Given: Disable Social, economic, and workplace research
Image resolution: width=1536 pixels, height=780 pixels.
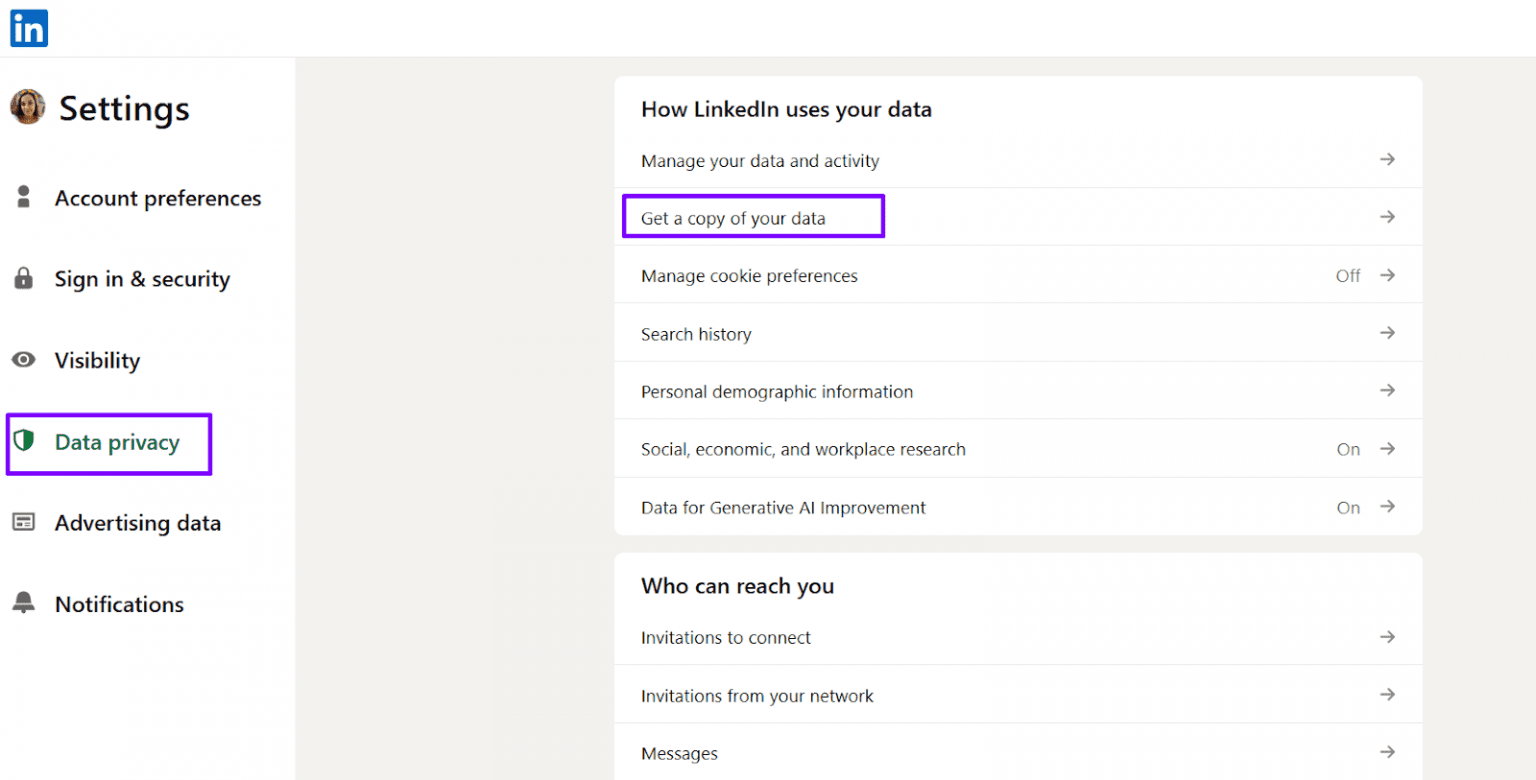Looking at the screenshot, I should (x=1347, y=449).
